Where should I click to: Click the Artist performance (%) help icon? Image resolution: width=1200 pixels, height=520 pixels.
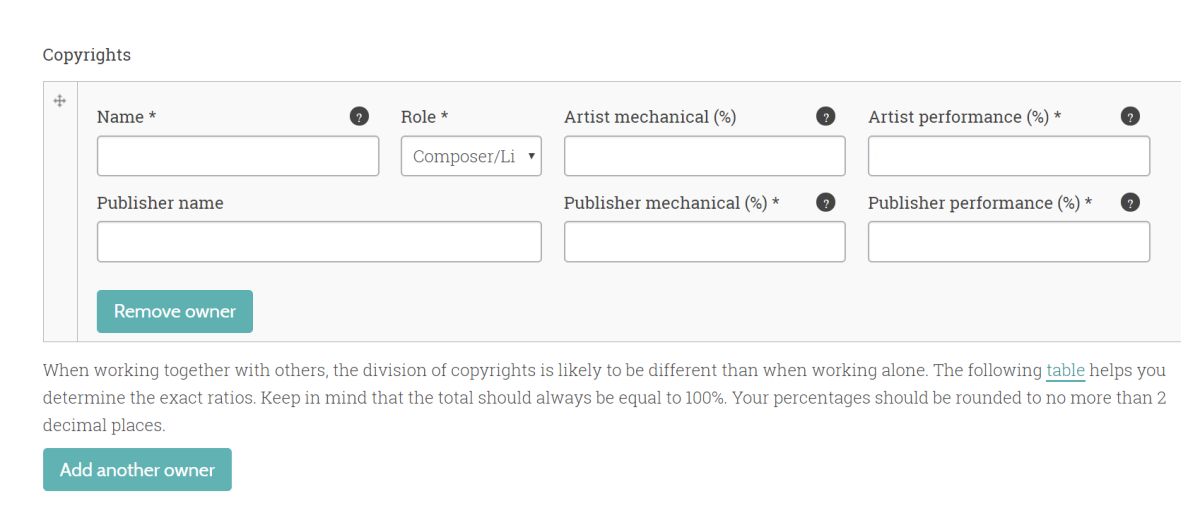[x=1130, y=117]
